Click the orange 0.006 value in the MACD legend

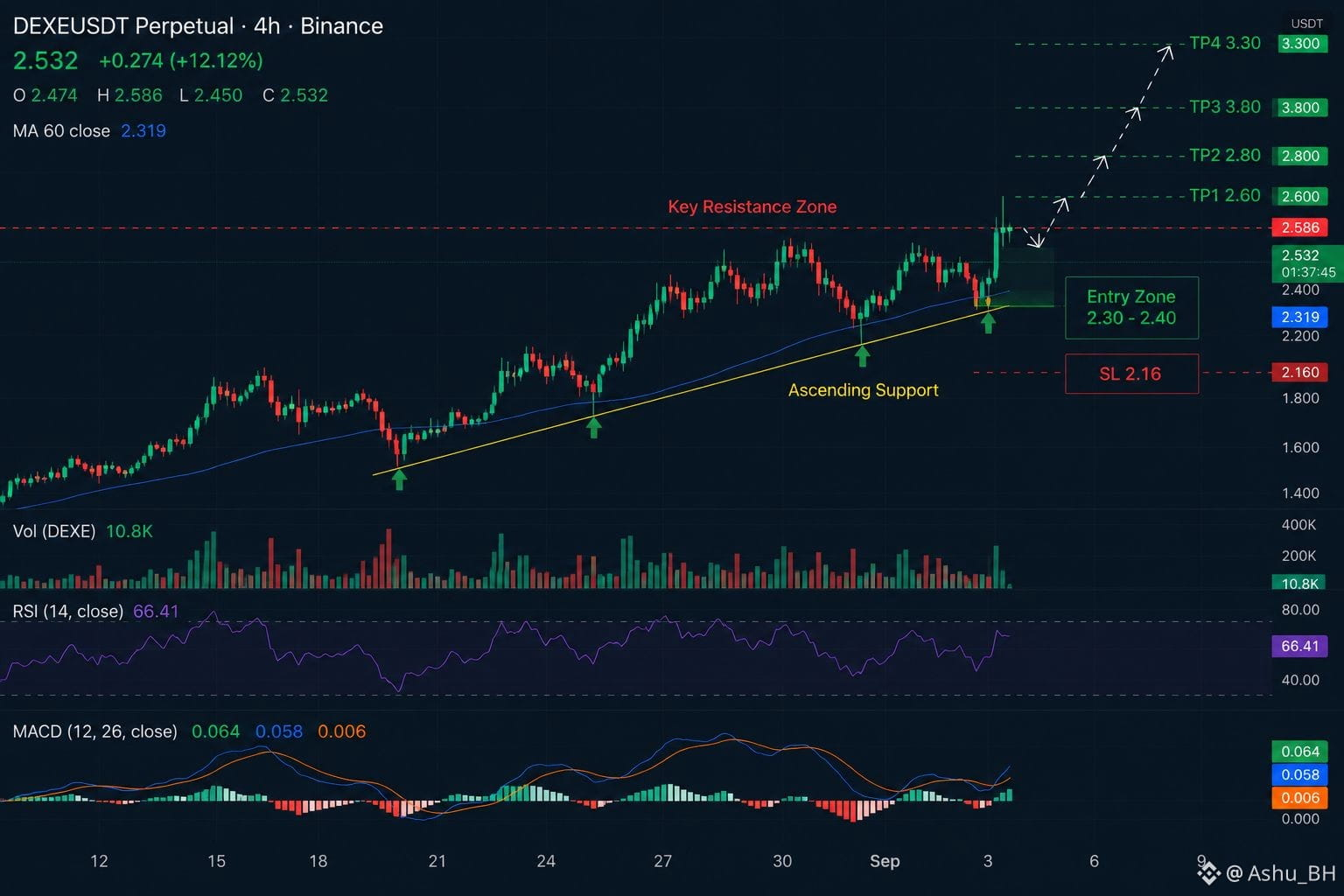342,731
